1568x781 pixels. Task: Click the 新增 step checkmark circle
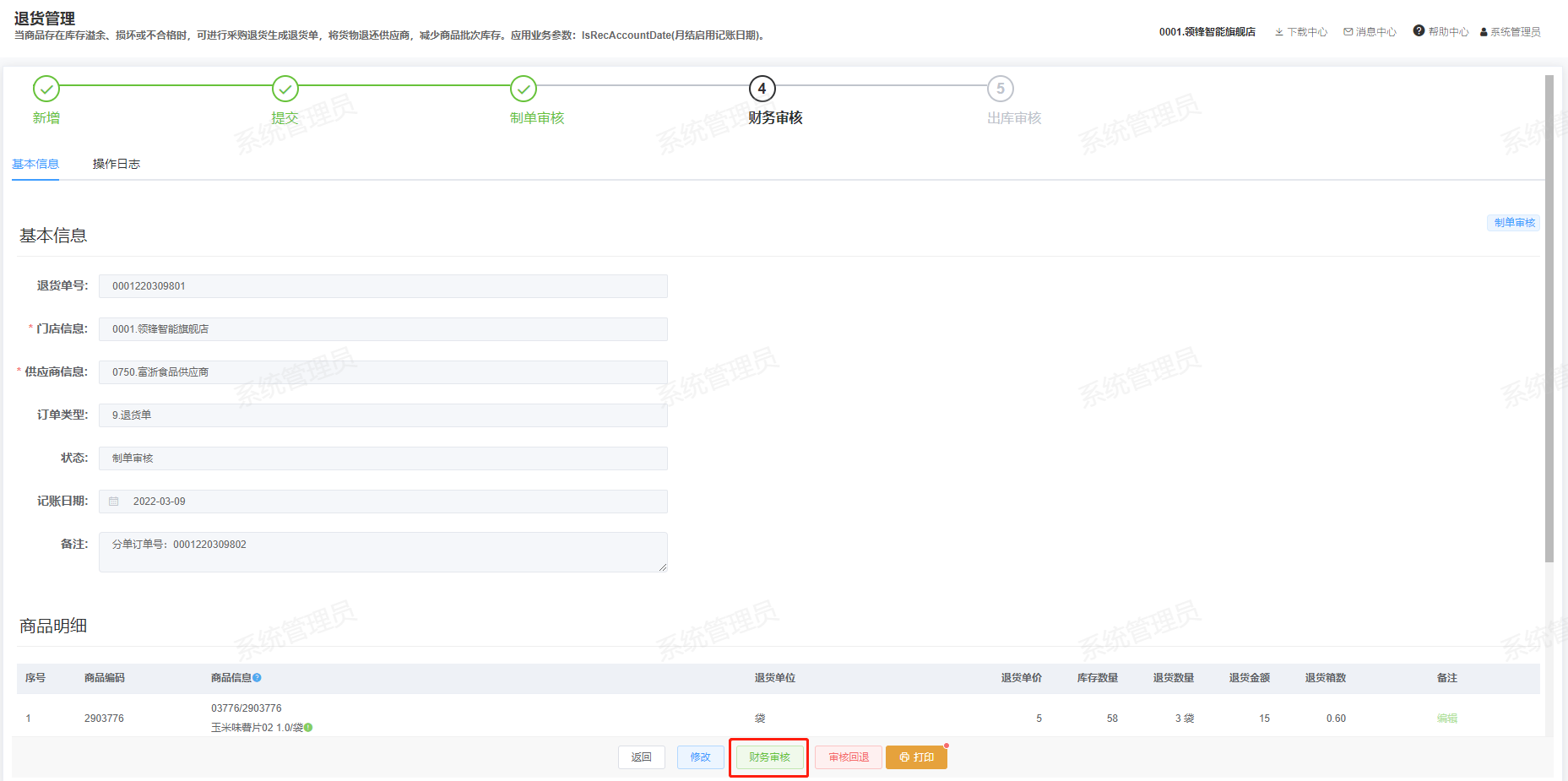[46, 89]
